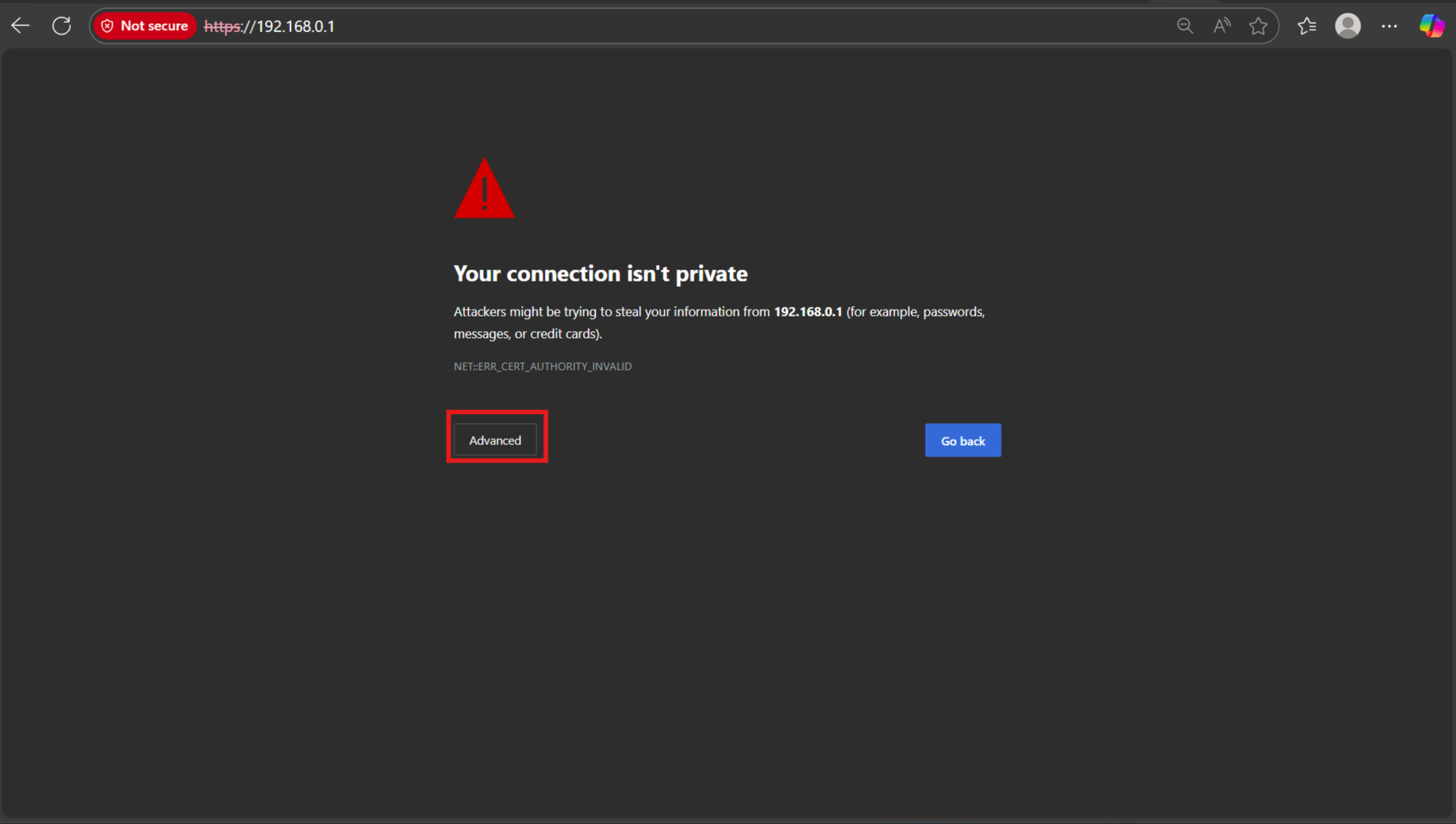Screen dimensions: 1456x824
Task: Start Read Aloud for this page
Action: click(x=1222, y=26)
